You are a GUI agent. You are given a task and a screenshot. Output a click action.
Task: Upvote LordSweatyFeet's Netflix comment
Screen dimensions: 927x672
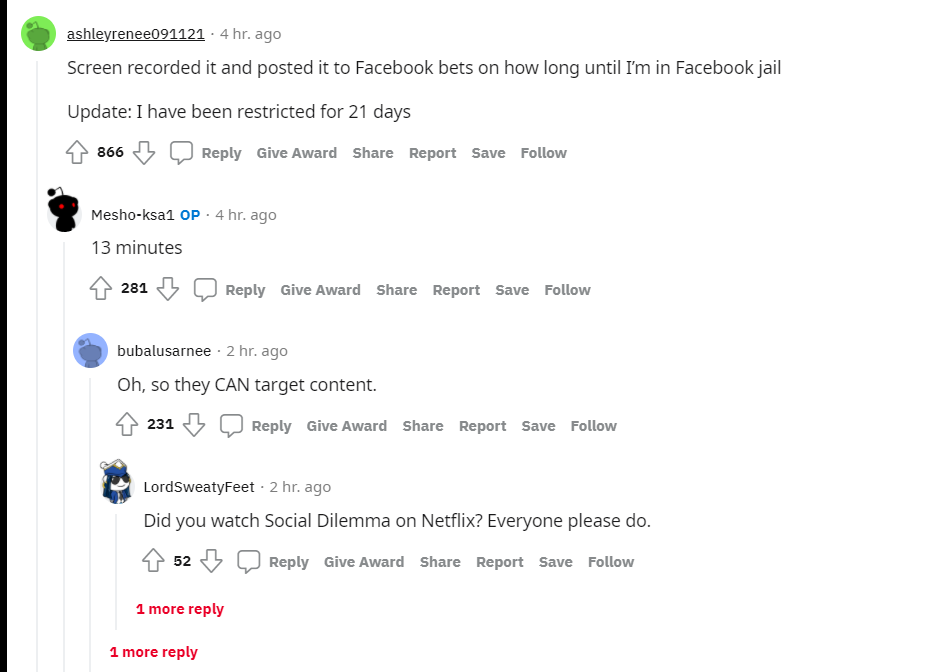153,561
